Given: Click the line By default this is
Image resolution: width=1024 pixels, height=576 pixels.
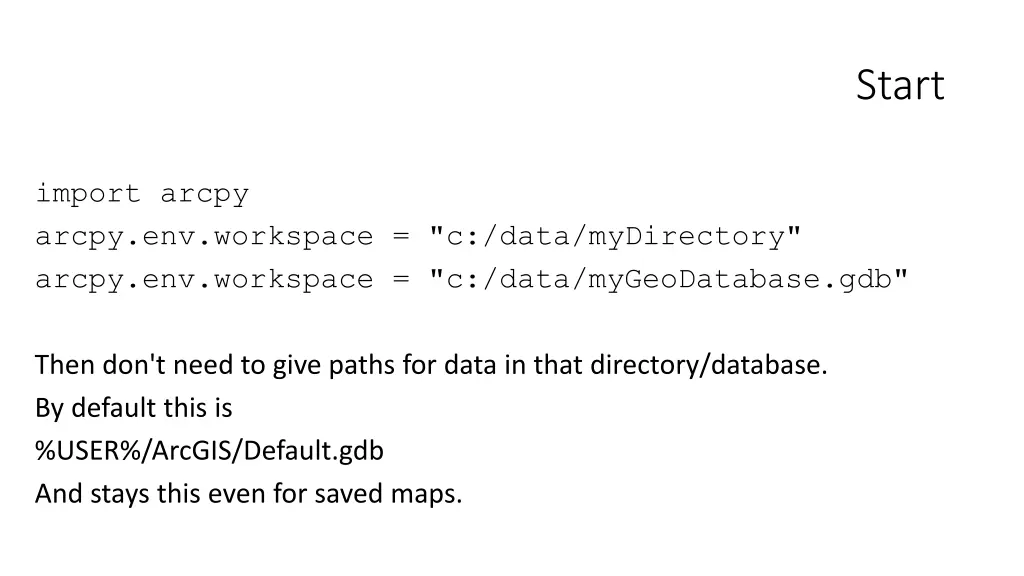Looking at the screenshot, I should pos(134,408).
